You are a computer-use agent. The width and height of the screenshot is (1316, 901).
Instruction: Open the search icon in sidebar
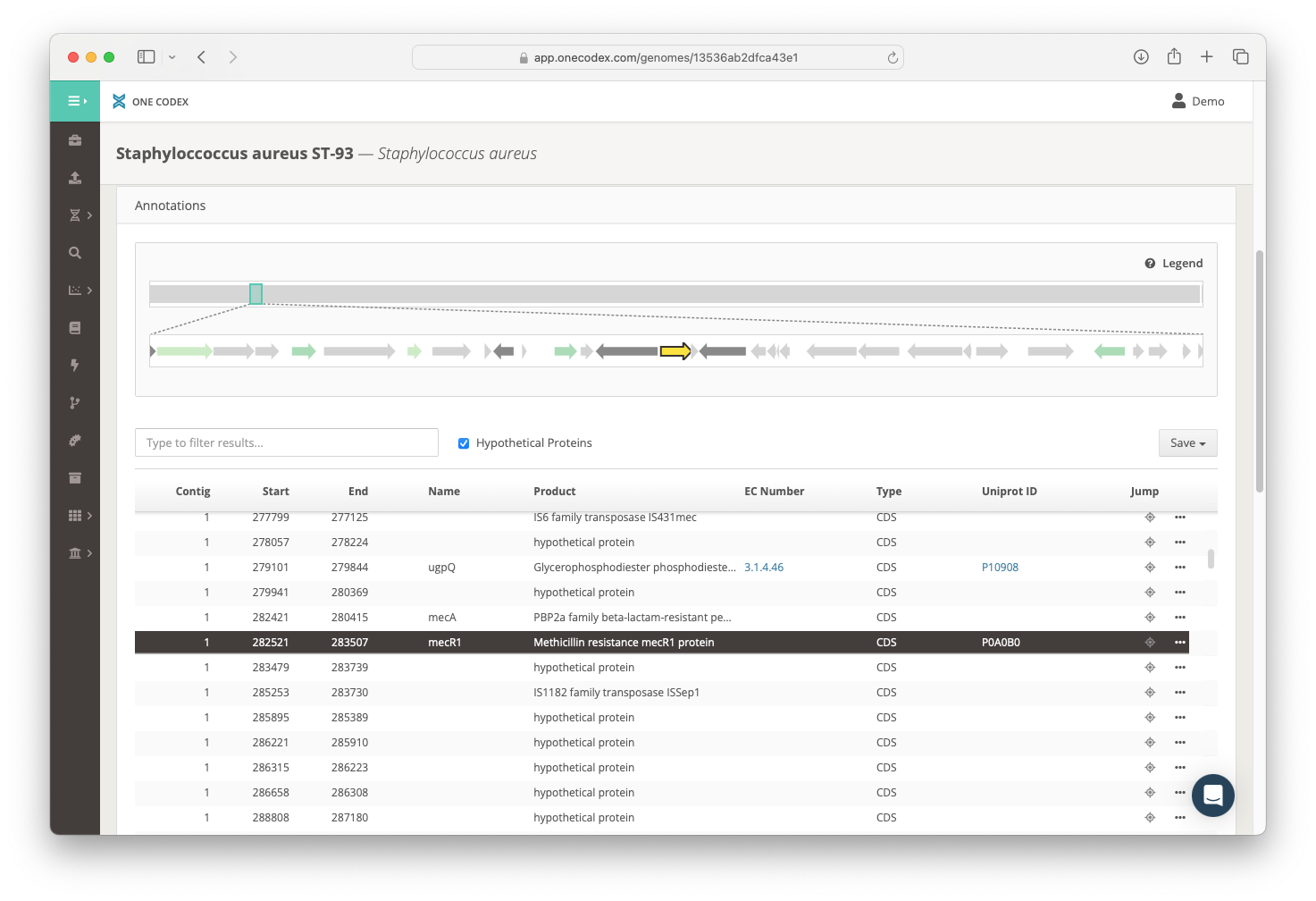click(x=75, y=253)
